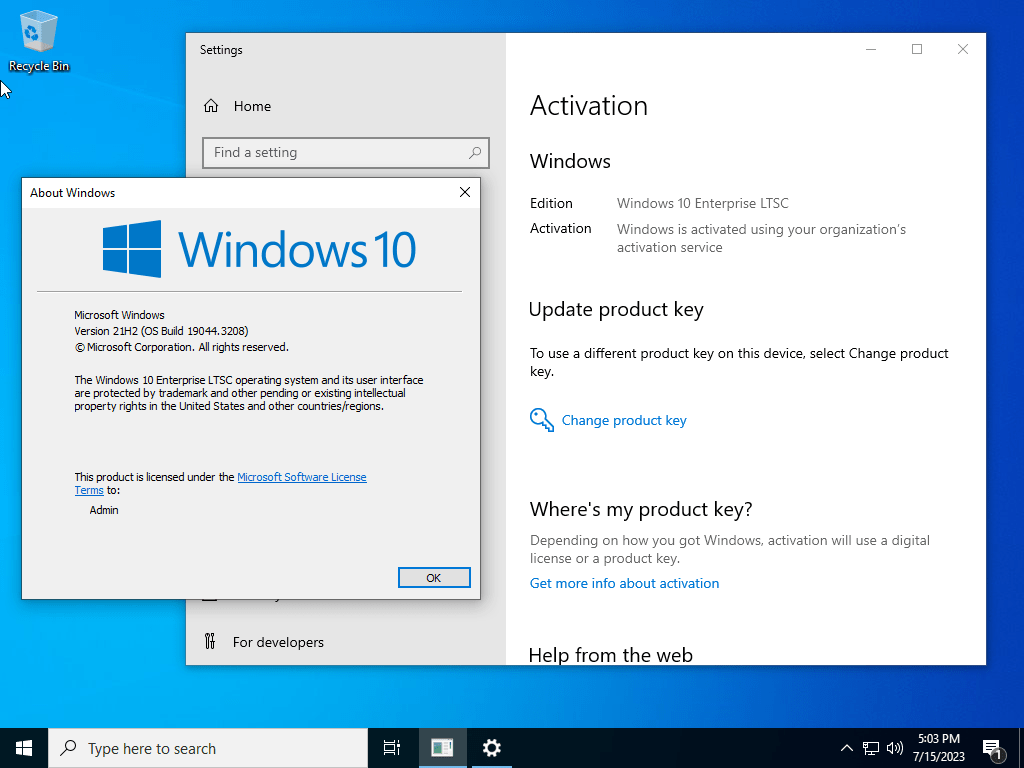The width and height of the screenshot is (1024, 768).
Task: Open Get more info about activation
Action: 624,583
